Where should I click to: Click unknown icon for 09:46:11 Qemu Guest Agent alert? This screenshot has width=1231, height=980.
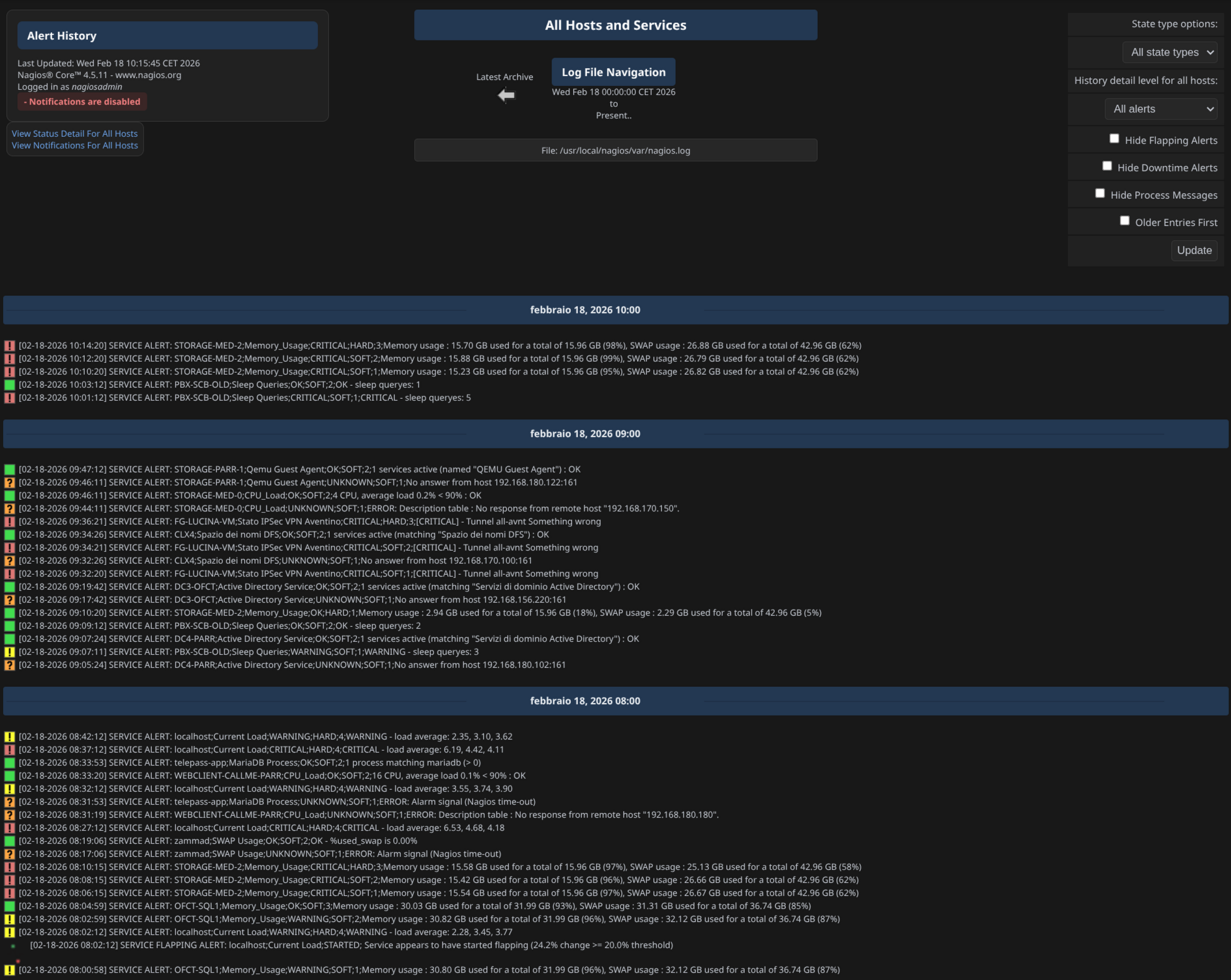(x=10, y=483)
